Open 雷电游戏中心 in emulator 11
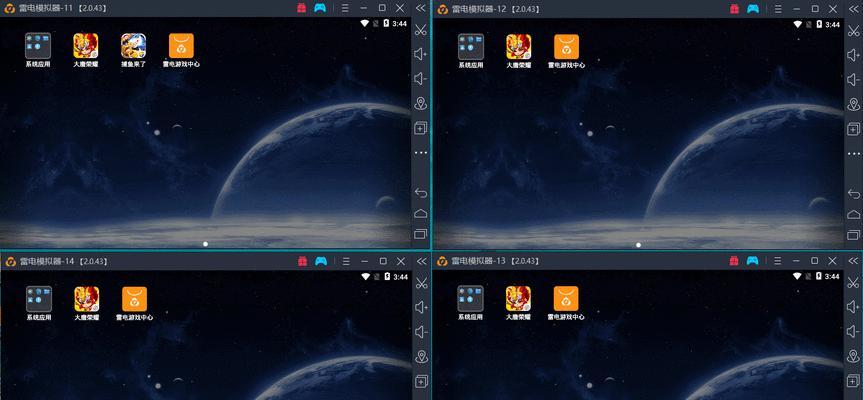Image resolution: width=863 pixels, height=400 pixels. click(x=181, y=46)
